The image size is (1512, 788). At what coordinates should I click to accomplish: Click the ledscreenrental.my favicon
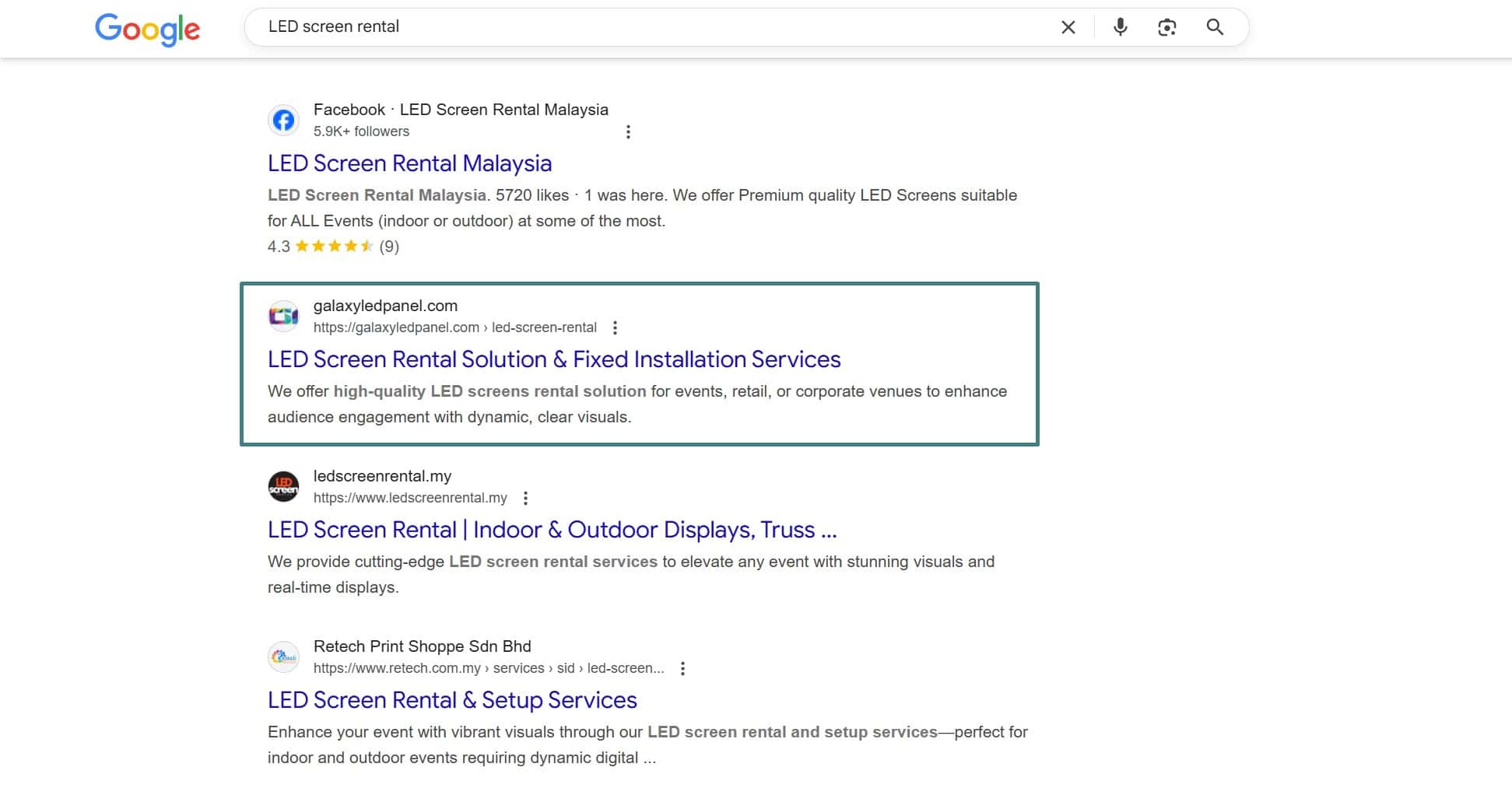pyautogui.click(x=283, y=486)
